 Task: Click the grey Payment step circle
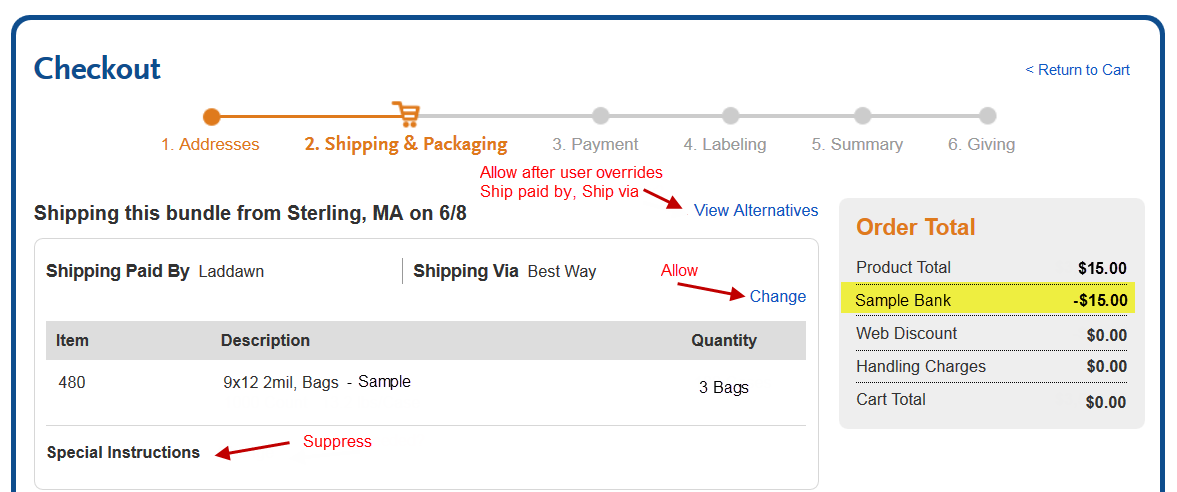(x=600, y=116)
